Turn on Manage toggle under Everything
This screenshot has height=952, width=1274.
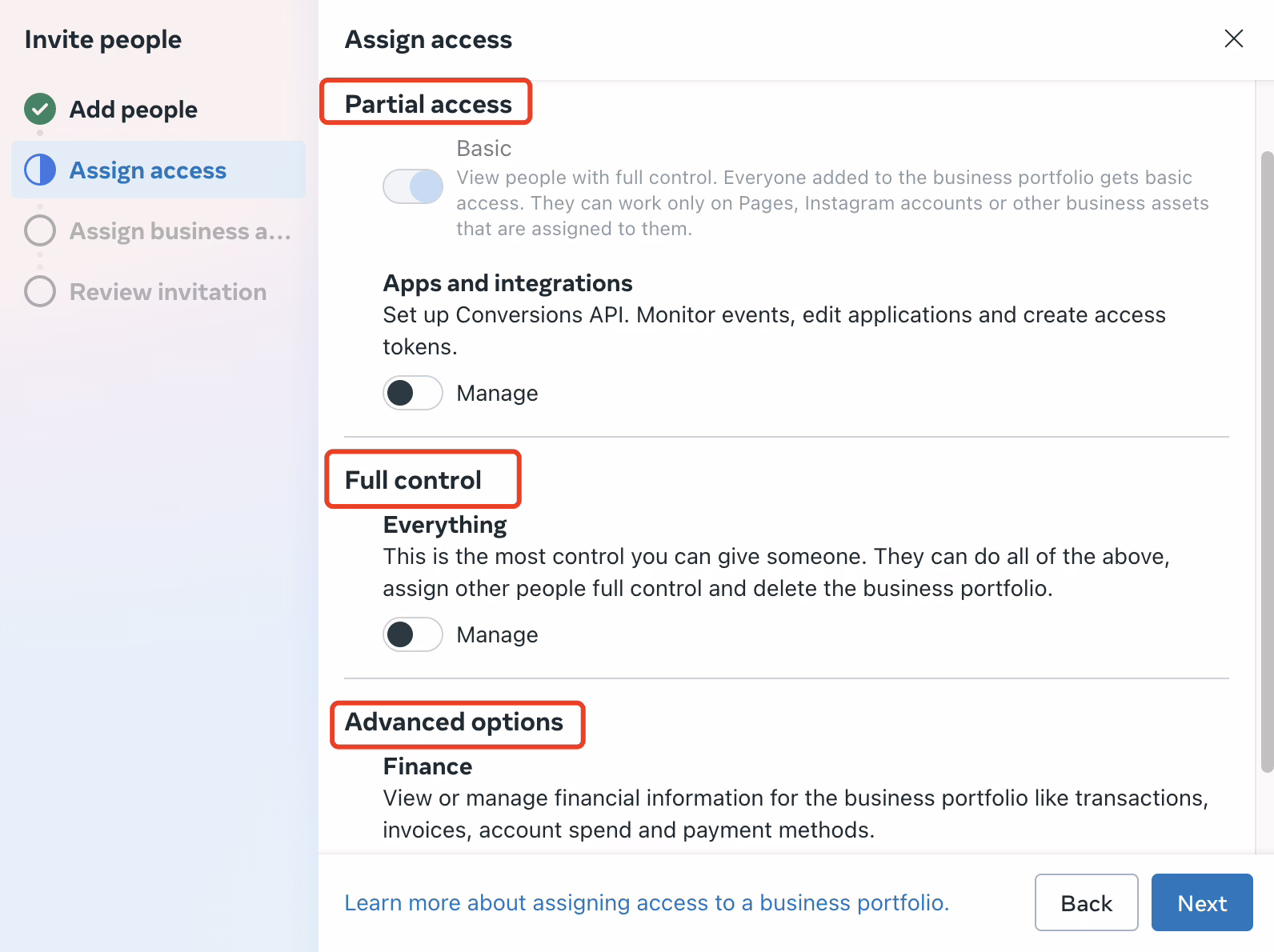tap(413, 634)
